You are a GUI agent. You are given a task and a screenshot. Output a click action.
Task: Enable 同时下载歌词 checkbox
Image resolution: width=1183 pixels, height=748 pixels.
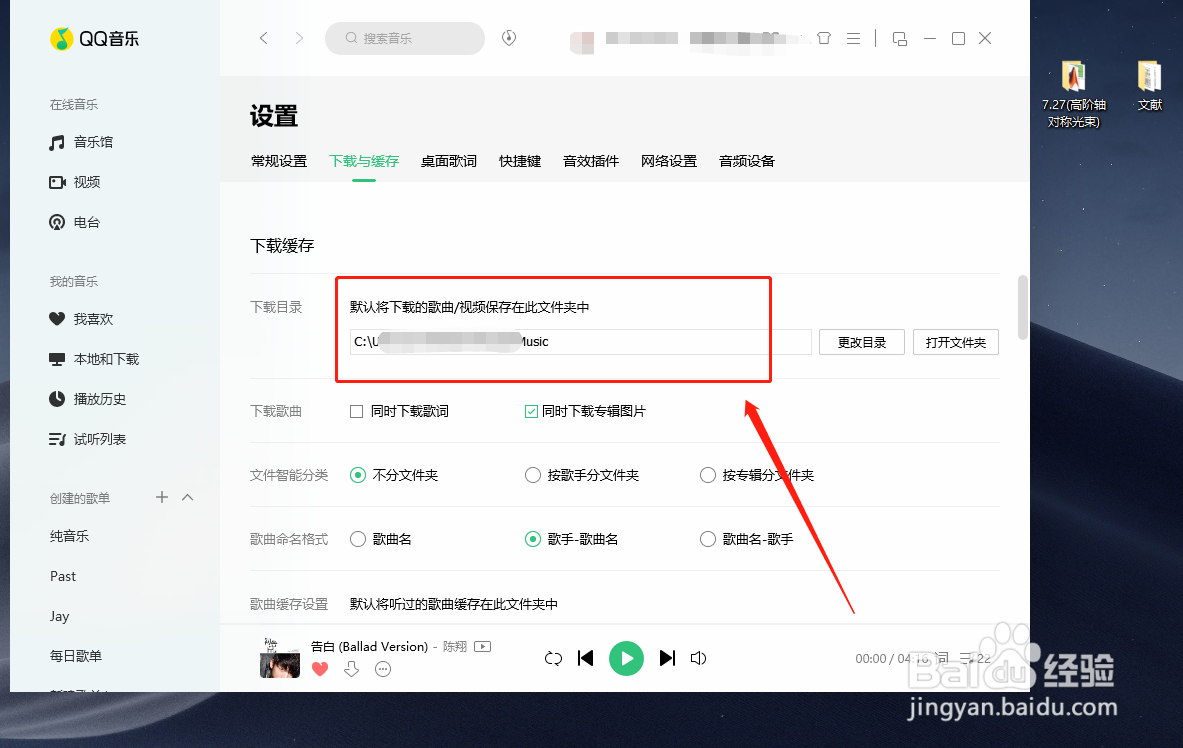(x=357, y=411)
